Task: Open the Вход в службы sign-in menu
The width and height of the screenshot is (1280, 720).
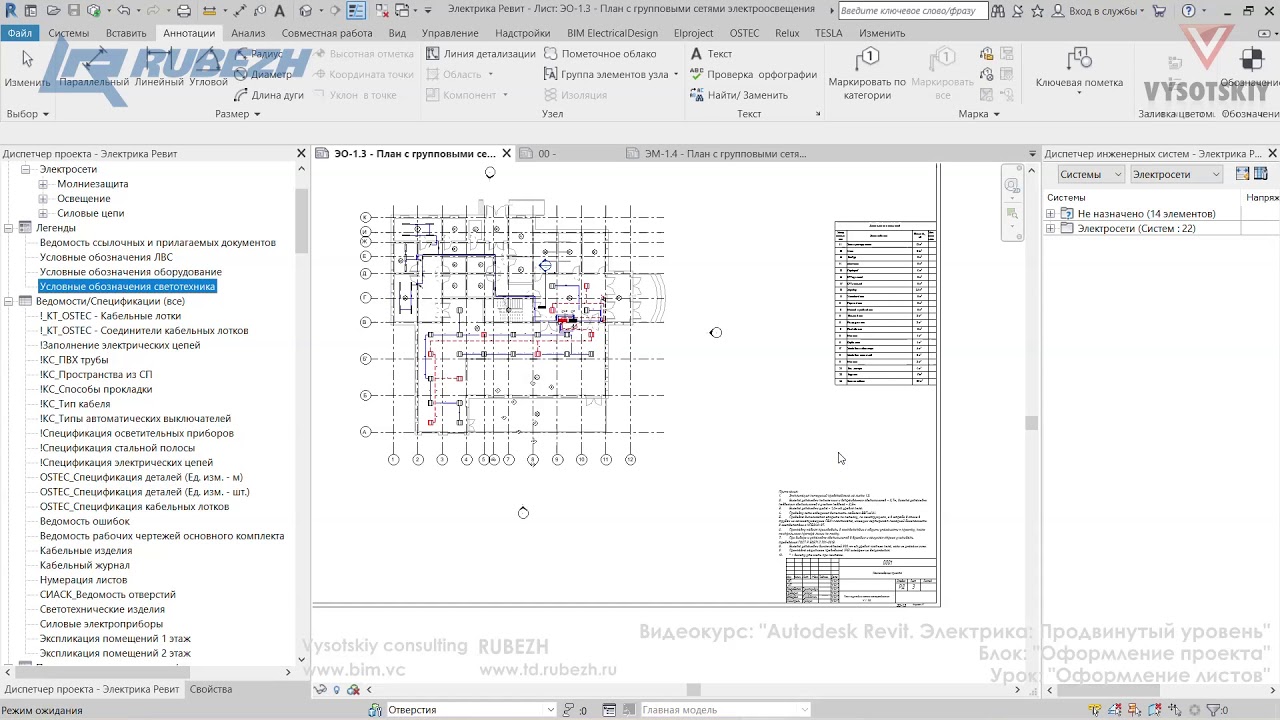Action: 1097,11
